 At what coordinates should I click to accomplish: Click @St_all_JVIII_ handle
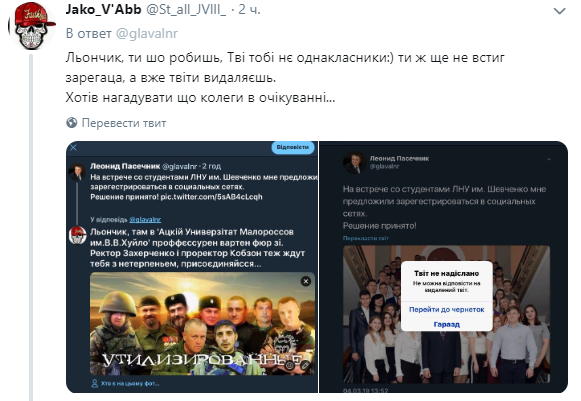coord(186,9)
